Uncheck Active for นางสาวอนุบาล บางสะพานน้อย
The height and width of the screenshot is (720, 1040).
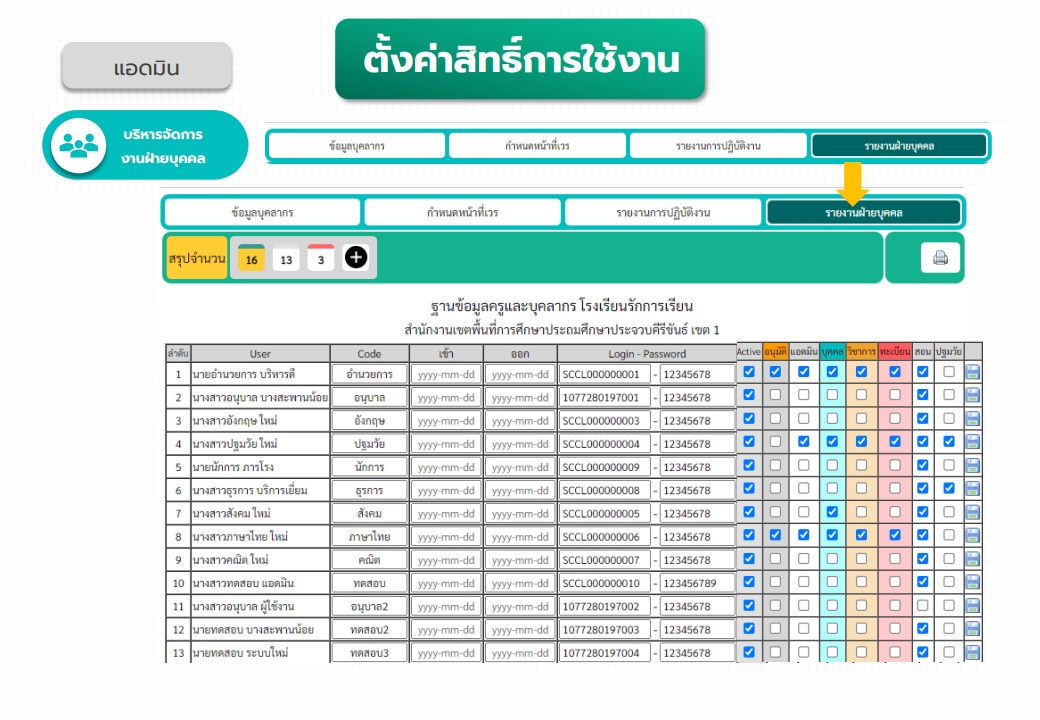[749, 395]
